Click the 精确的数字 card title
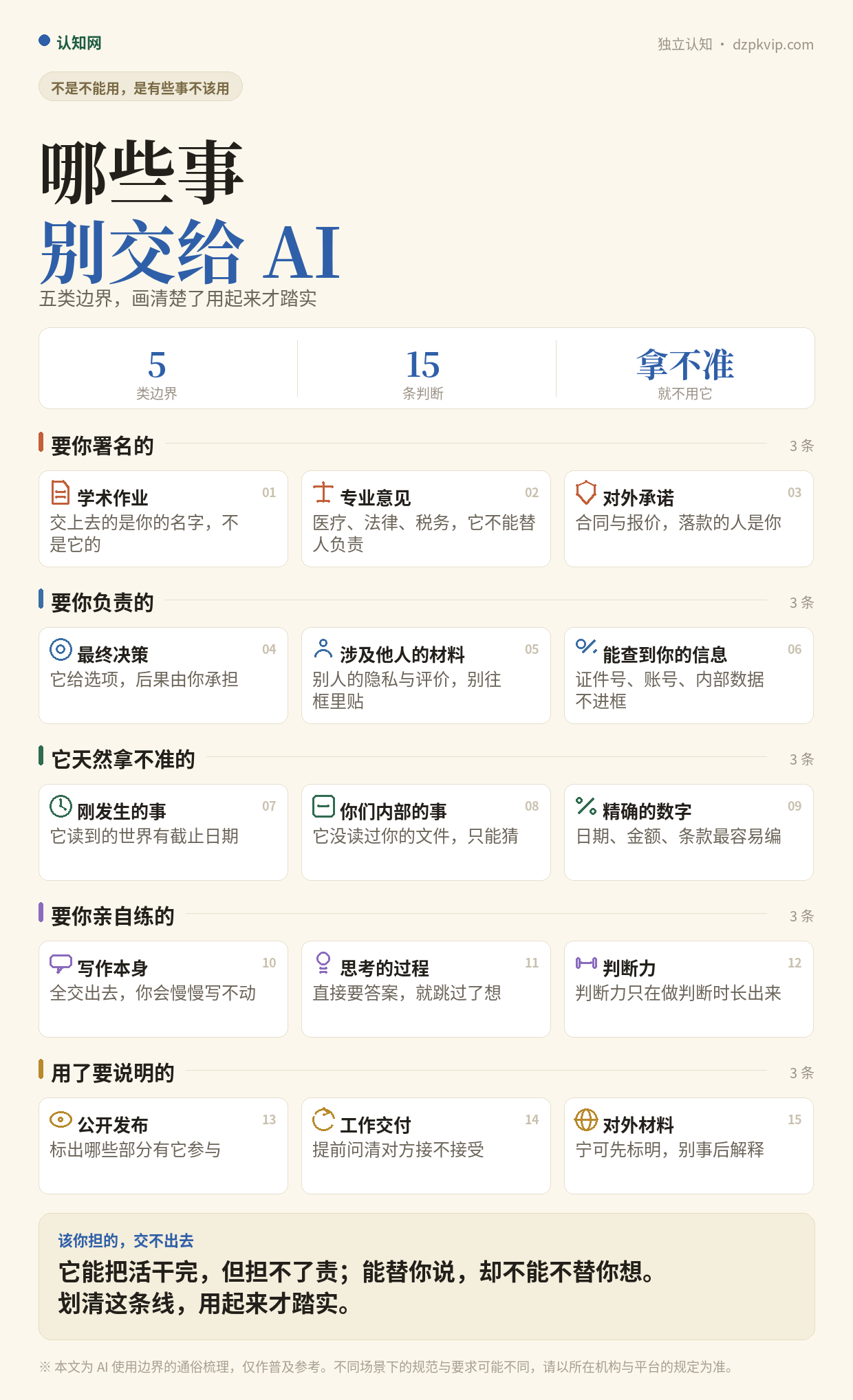Screen dimensions: 853x1400 coord(647,811)
